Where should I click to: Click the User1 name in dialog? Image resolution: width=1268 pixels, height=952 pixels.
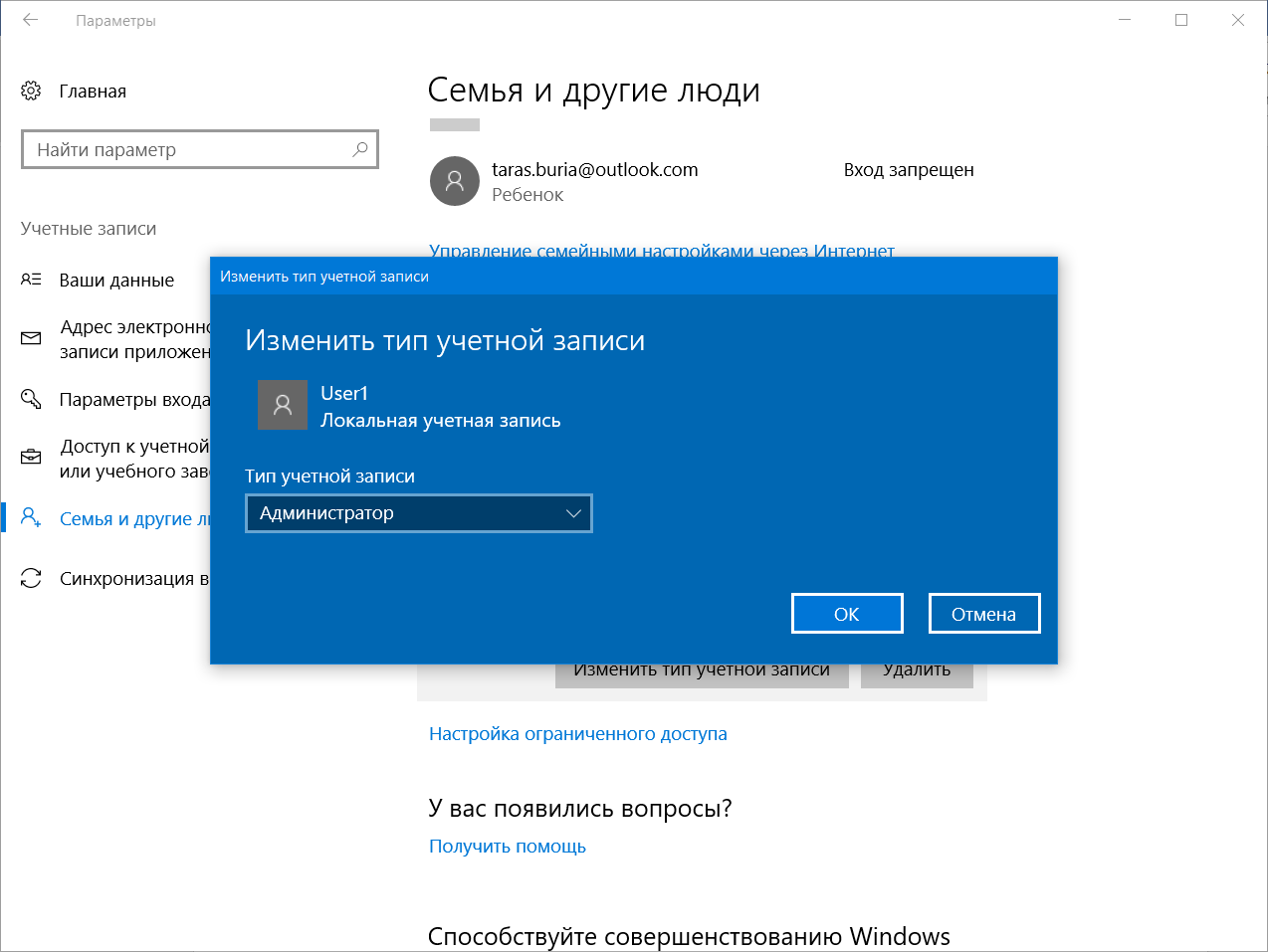click(x=344, y=393)
